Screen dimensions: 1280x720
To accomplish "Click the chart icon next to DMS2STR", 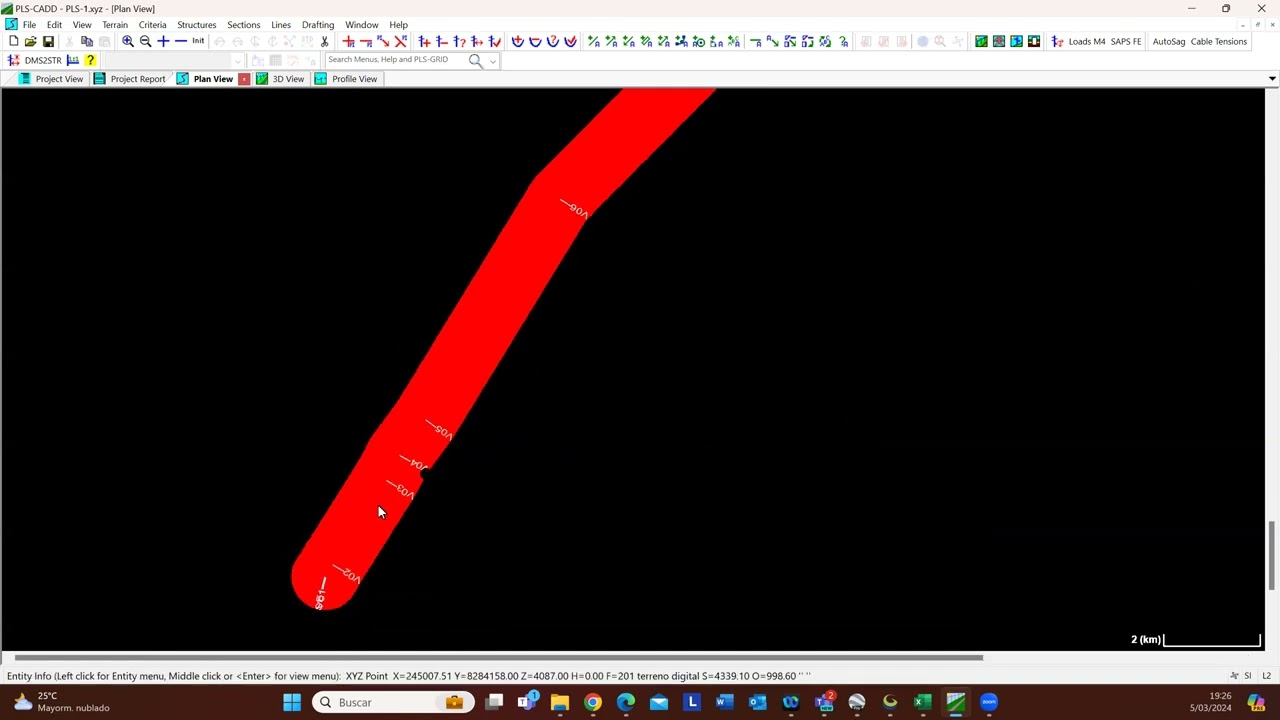I will (x=73, y=60).
